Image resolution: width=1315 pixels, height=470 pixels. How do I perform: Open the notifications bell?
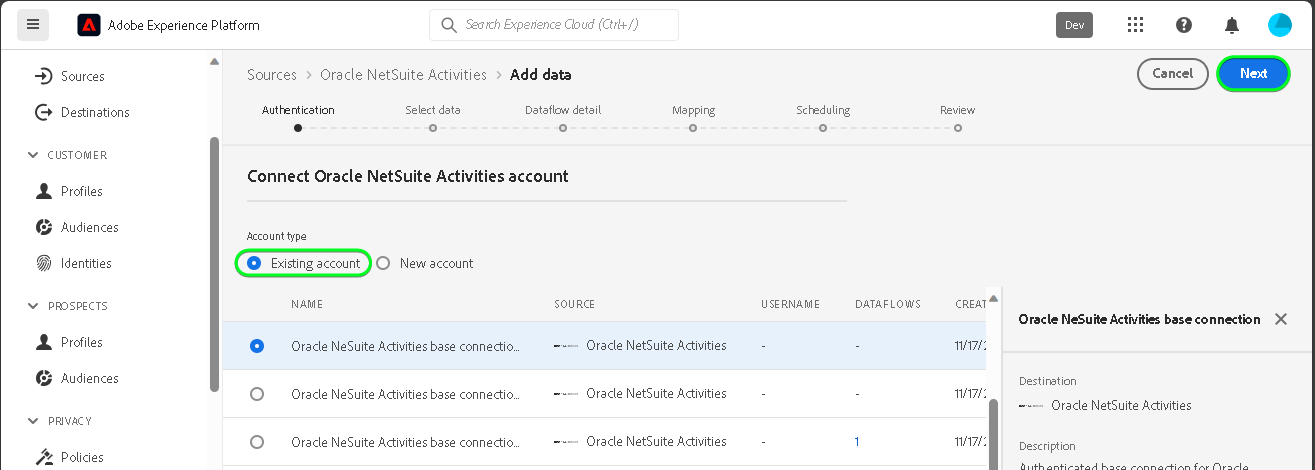point(1232,25)
